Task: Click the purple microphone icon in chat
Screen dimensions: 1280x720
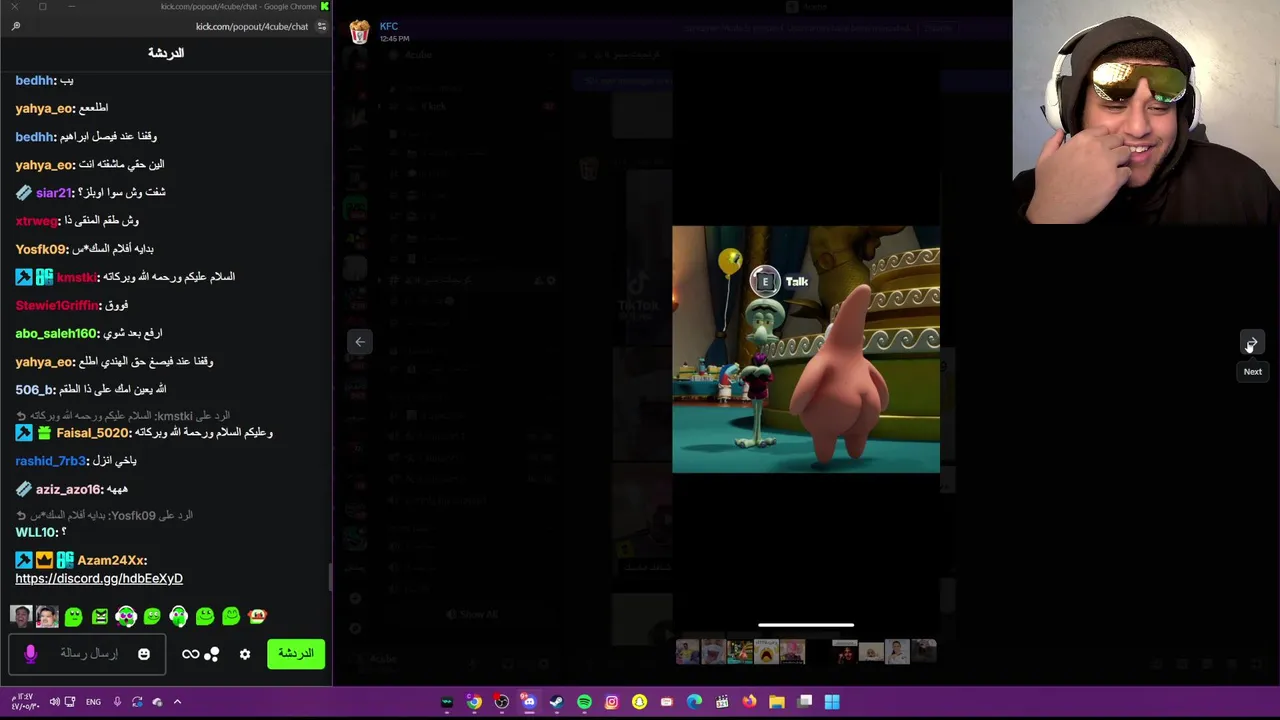Action: point(30,654)
